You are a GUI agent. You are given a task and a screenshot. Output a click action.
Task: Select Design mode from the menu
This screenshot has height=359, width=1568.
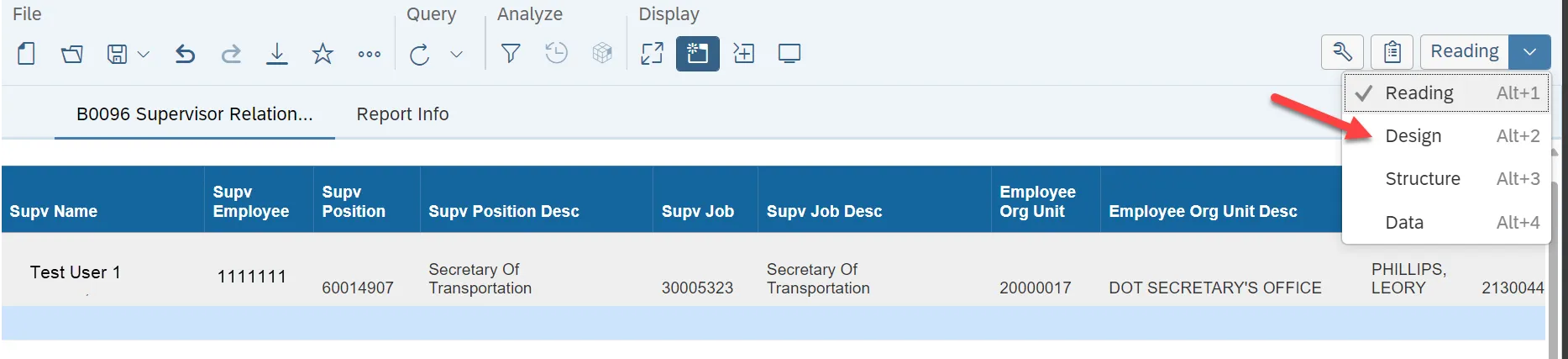1413,136
